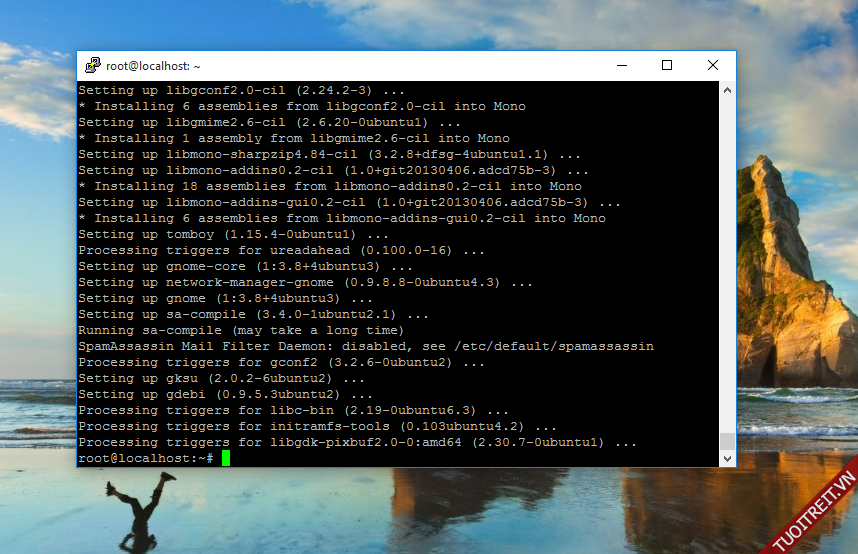Click the root@localhost:~# shell prompt
The image size is (858, 554).
pos(145,458)
